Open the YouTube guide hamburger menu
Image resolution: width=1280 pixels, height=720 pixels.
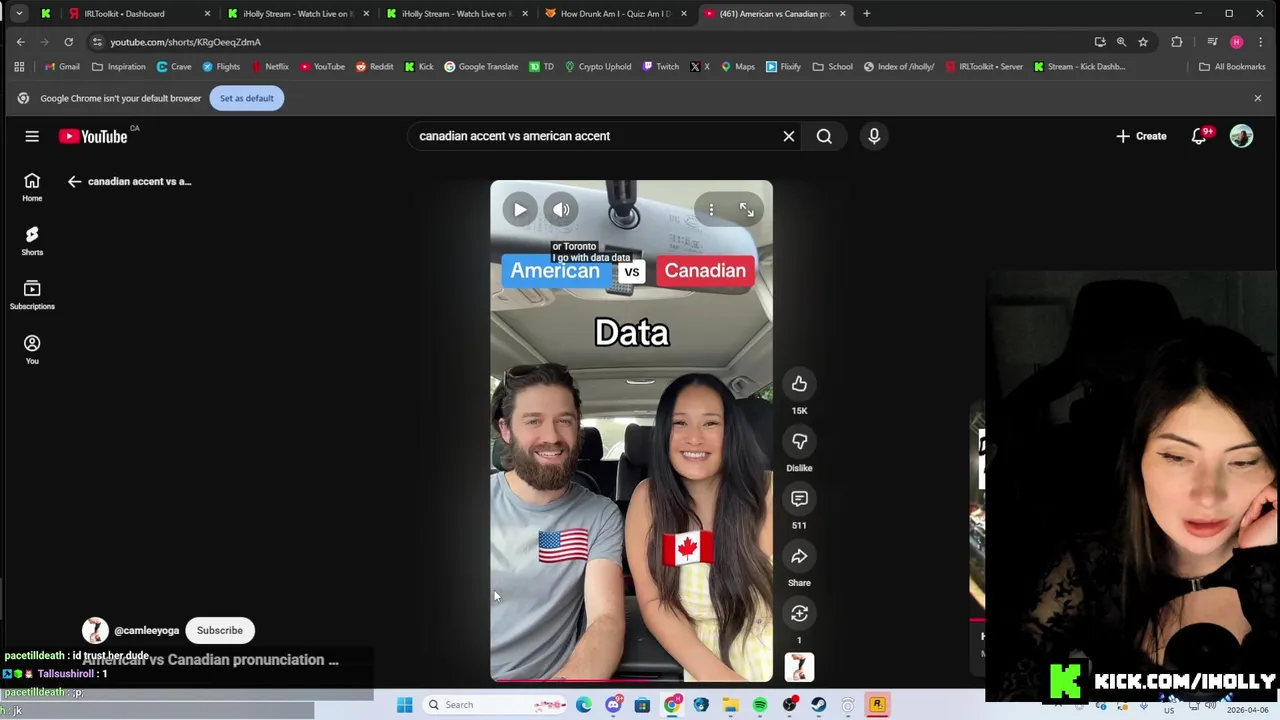pos(32,136)
